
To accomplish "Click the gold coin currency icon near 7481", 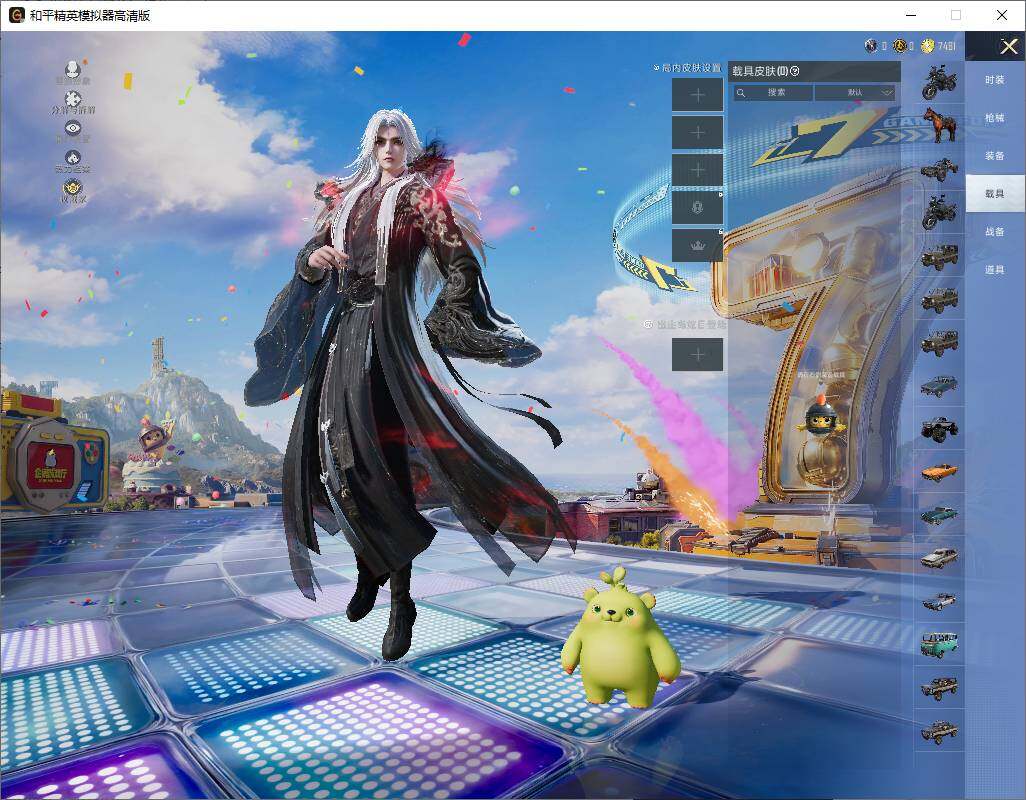I will coord(927,46).
